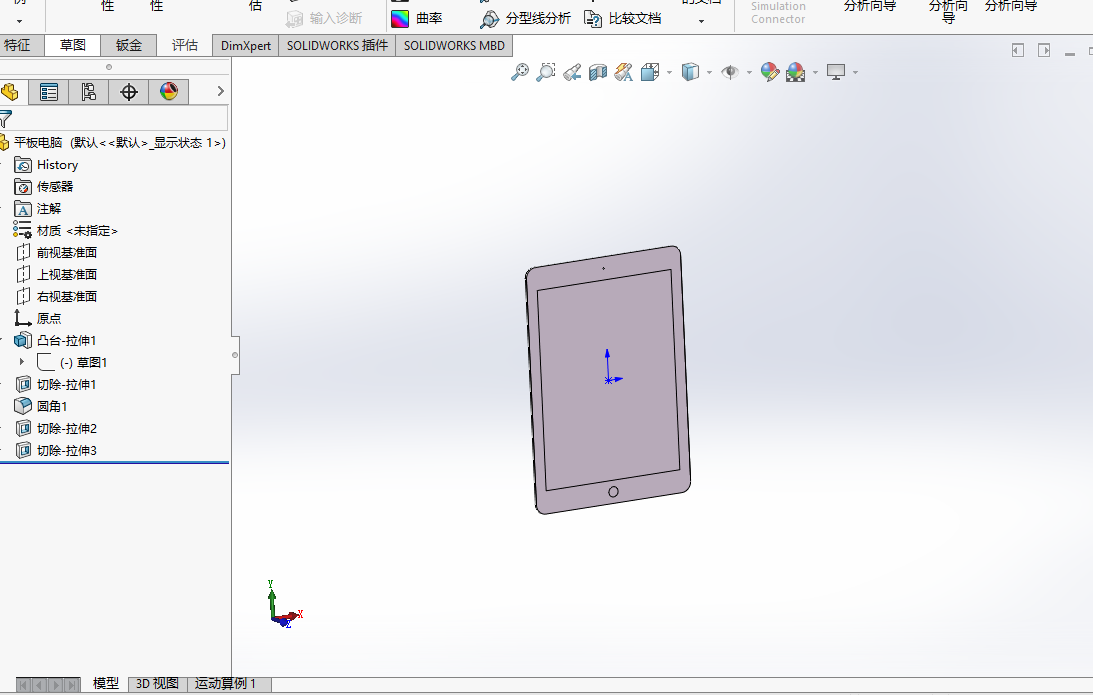The image size is (1093, 695).
Task: Switch to the 3D 视图 bottom tab
Action: pyautogui.click(x=157, y=684)
